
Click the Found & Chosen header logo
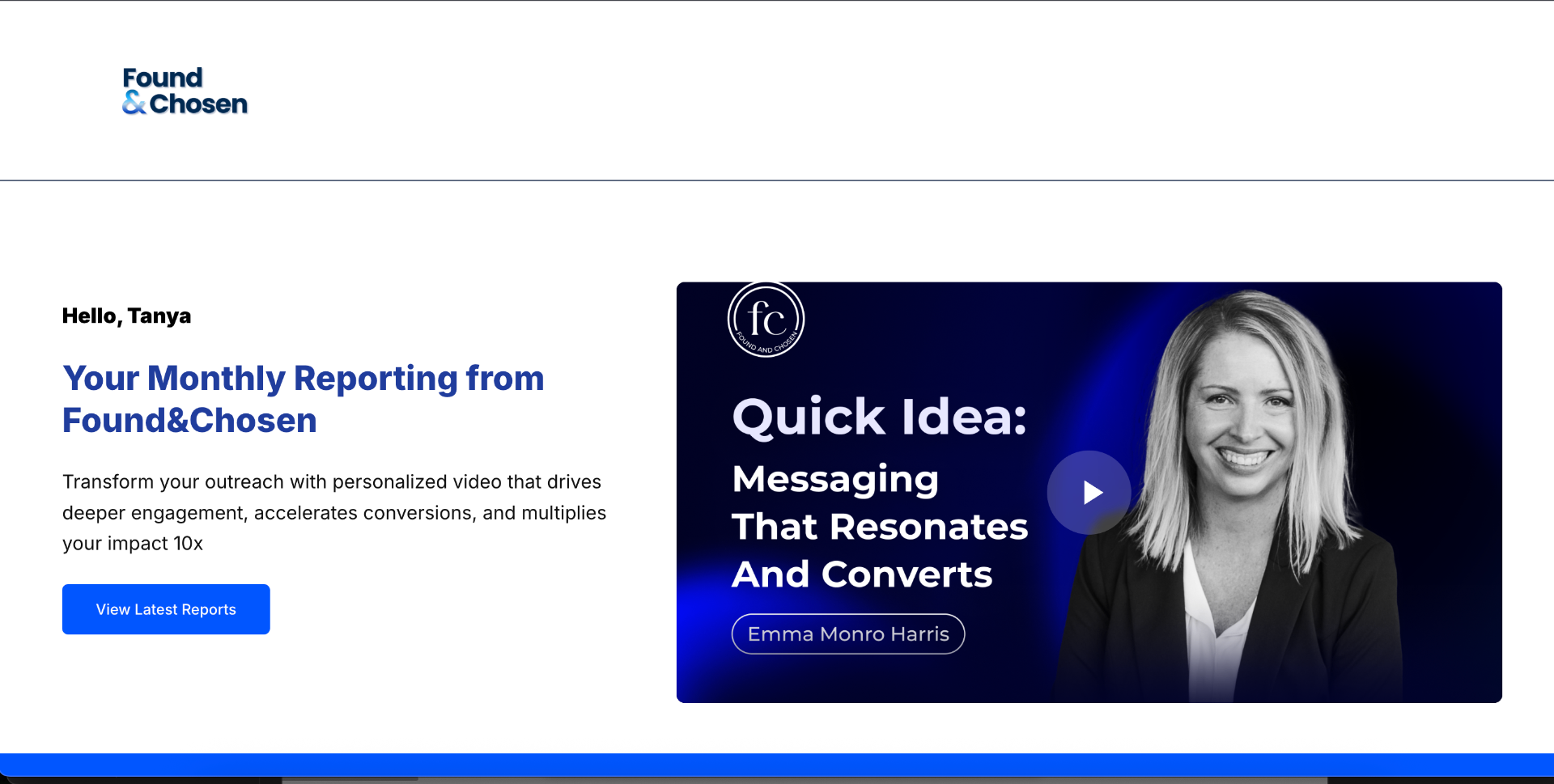tap(185, 91)
